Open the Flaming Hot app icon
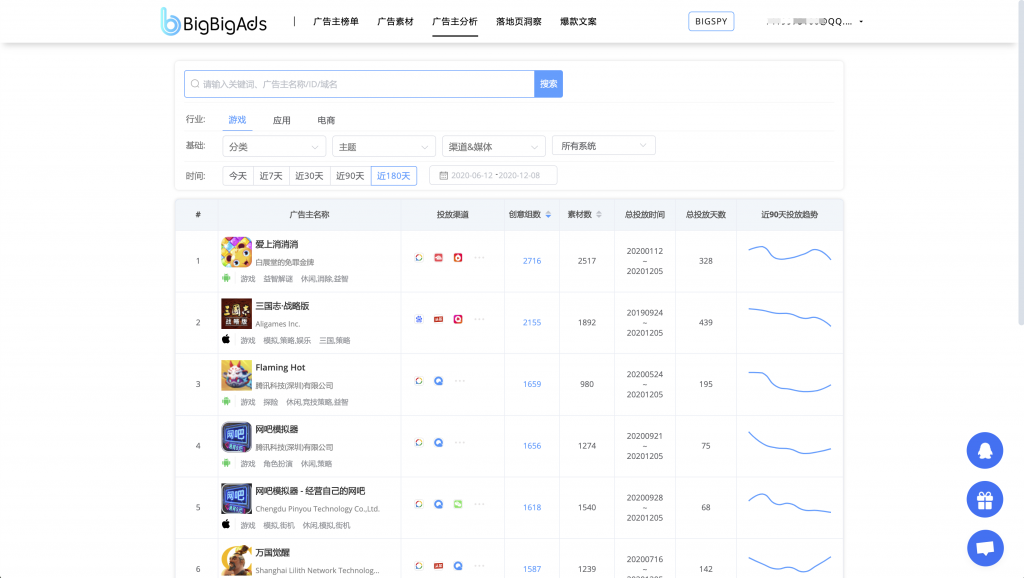 236,376
